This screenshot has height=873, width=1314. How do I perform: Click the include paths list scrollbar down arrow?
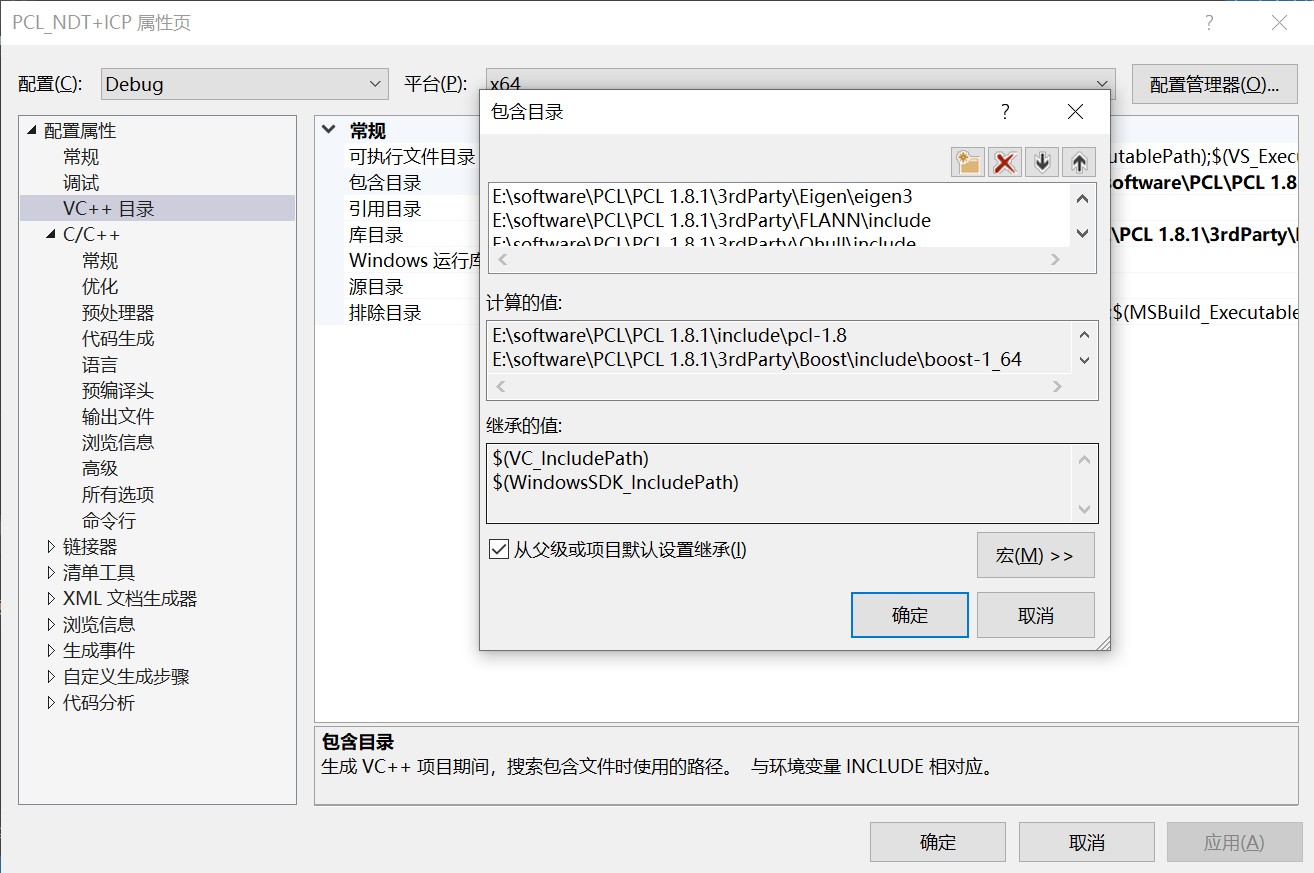point(1080,234)
